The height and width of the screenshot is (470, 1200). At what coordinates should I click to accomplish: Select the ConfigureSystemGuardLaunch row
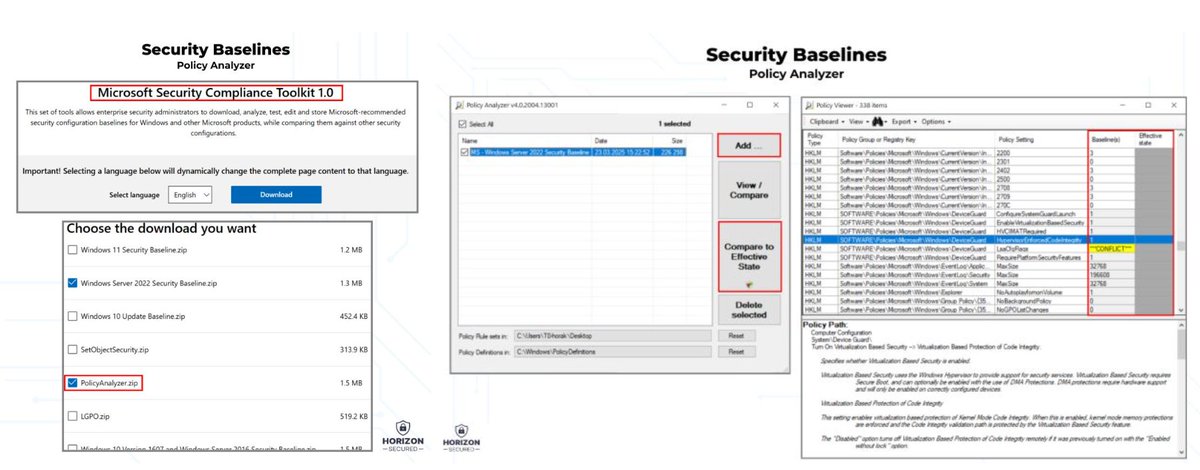[x=990, y=215]
